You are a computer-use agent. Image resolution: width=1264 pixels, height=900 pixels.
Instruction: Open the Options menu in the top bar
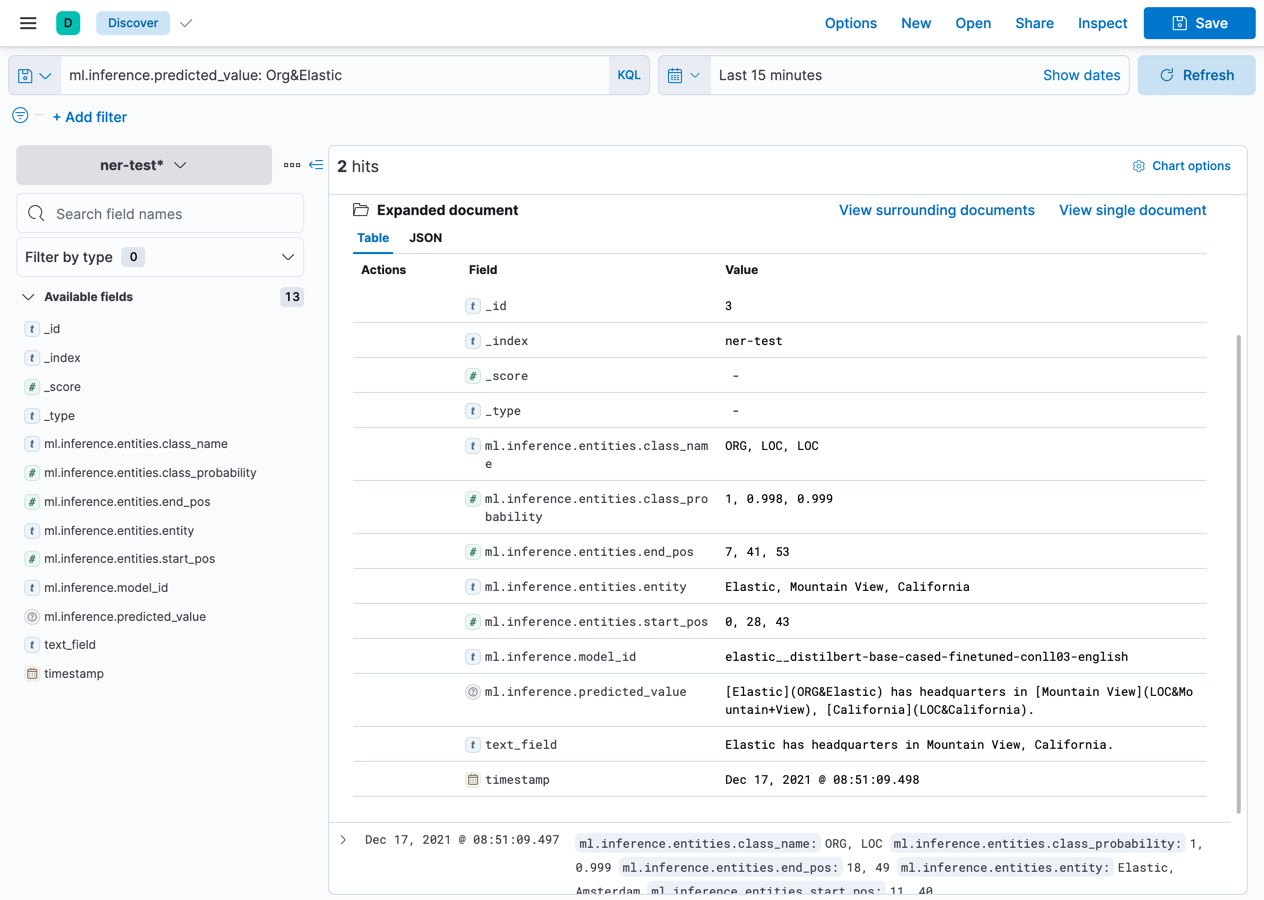coord(851,23)
